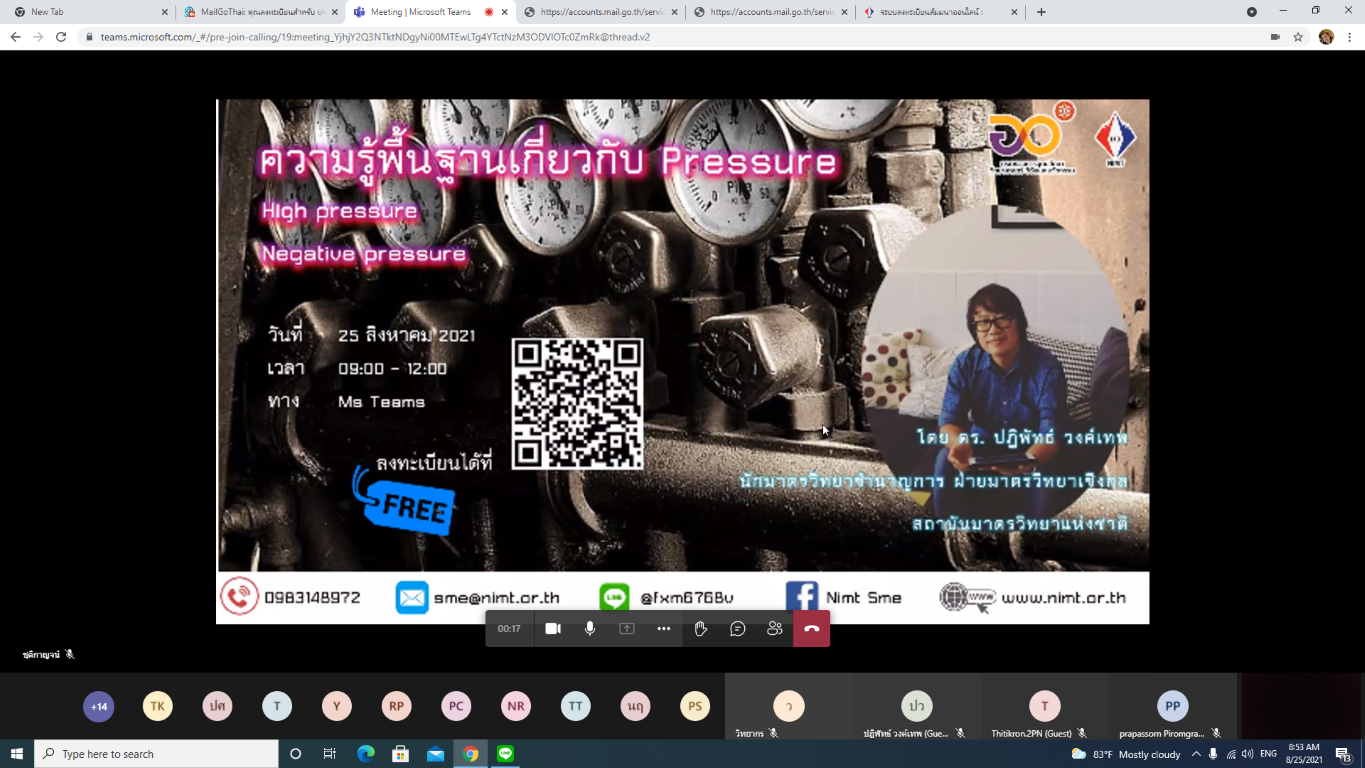Open the More actions ellipsis menu
The height and width of the screenshot is (768, 1365).
(664, 629)
